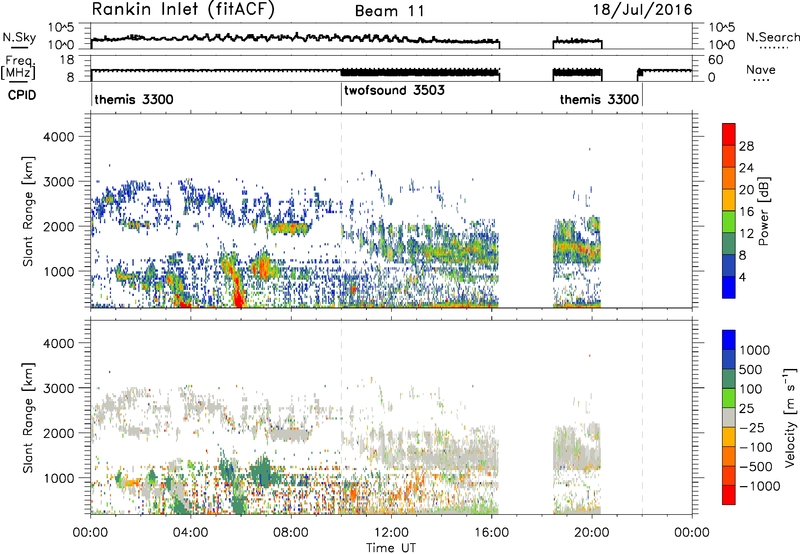Click the 'N.Sky' axis label
Image resolution: width=800 pixels, height=554 pixels.
[19, 37]
